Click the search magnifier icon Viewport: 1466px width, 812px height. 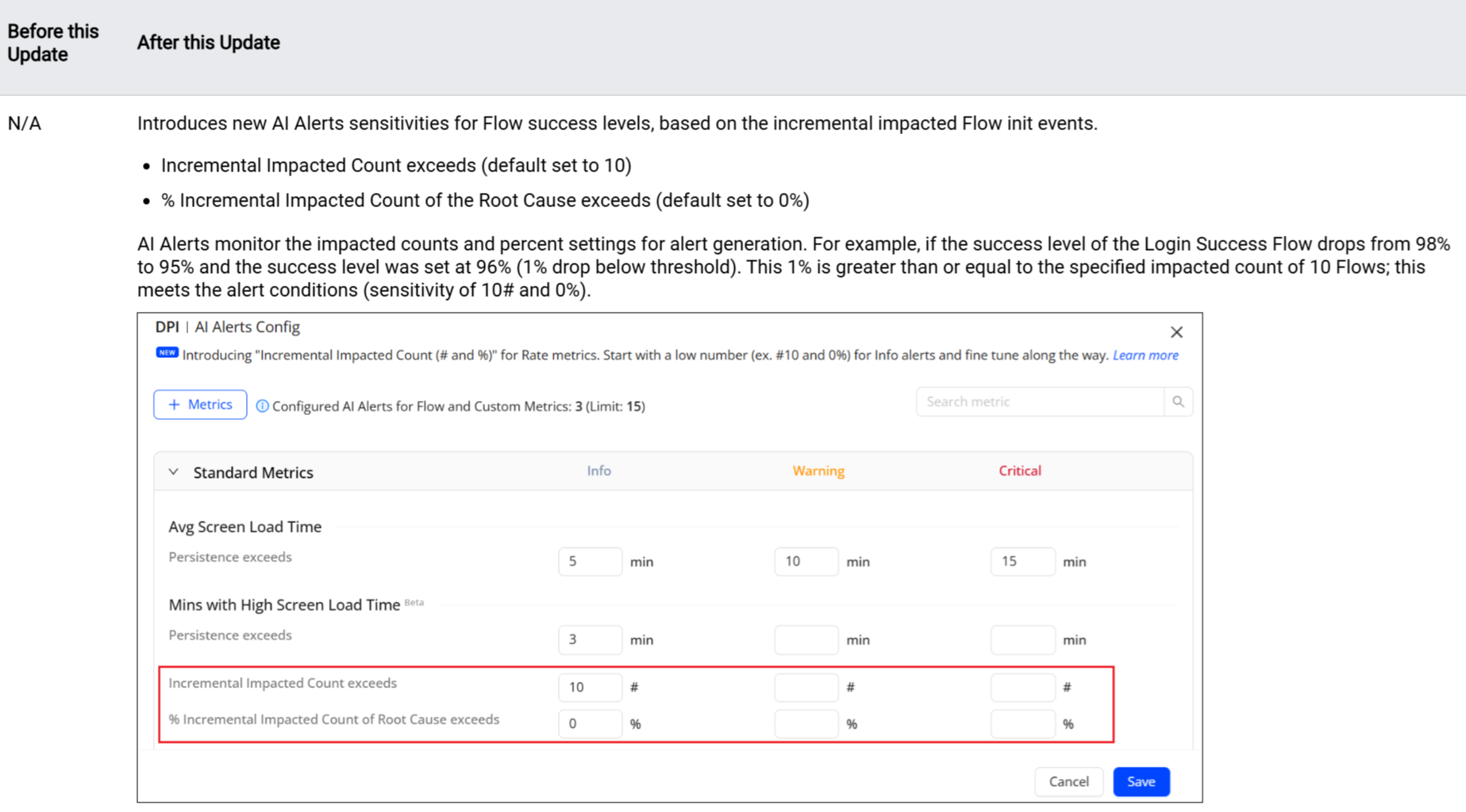1178,402
